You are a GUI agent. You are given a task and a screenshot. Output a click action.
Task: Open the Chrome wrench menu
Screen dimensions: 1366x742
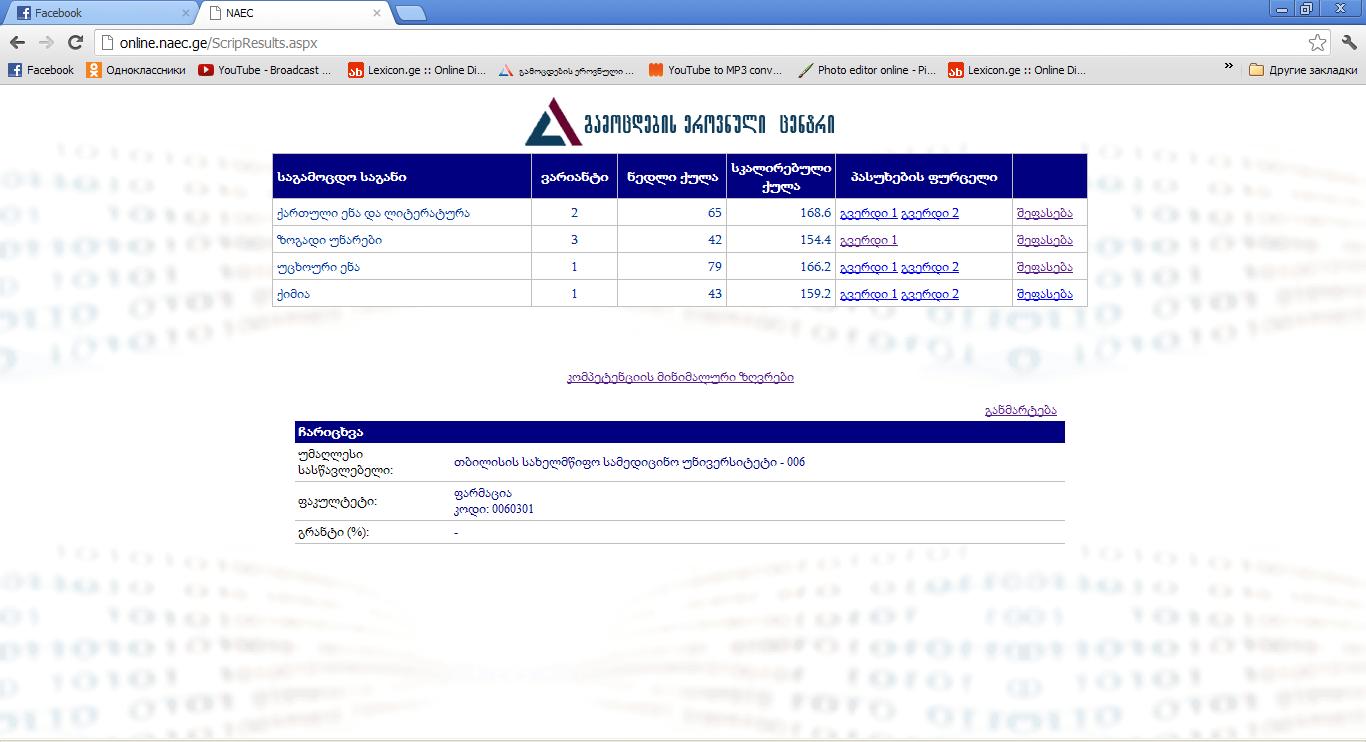(x=1349, y=42)
